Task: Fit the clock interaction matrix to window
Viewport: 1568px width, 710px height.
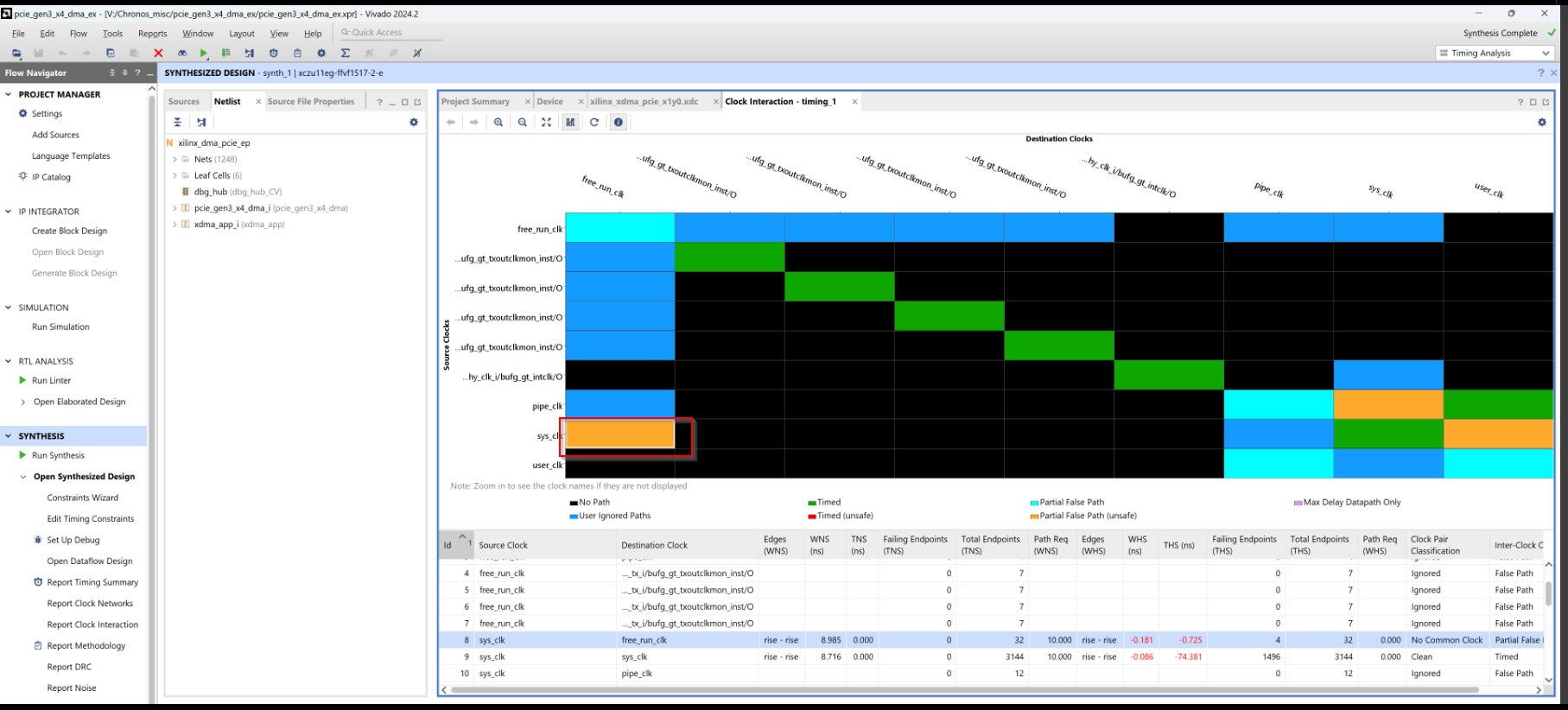Action: click(546, 123)
